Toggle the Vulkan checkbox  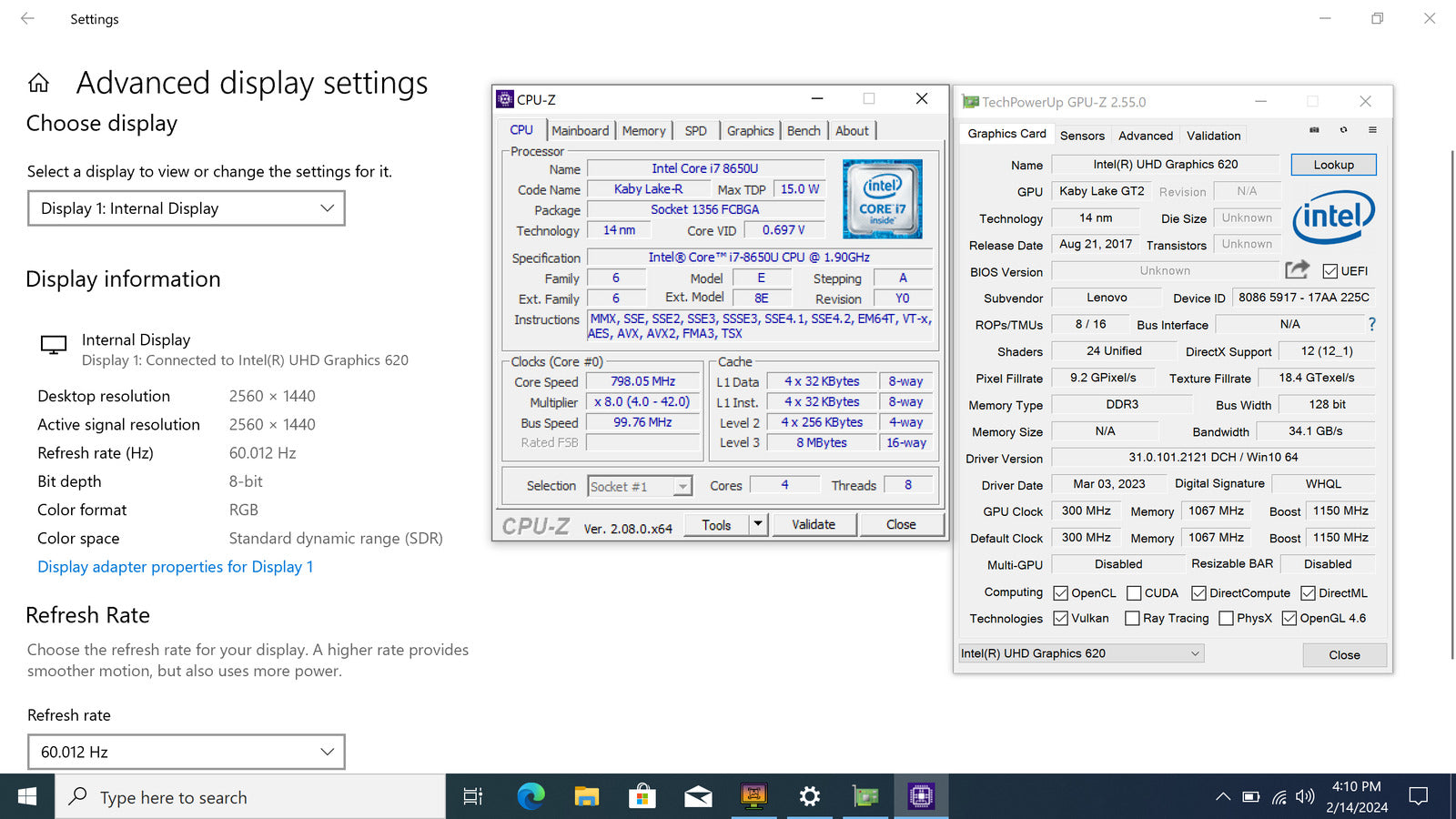coord(1060,618)
